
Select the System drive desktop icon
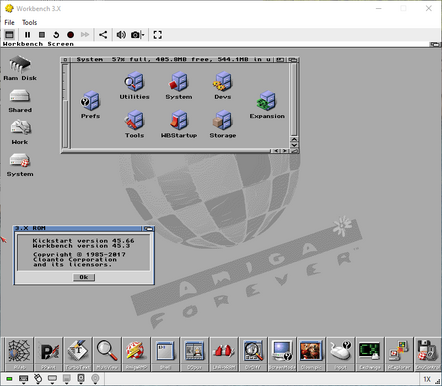click(20, 165)
